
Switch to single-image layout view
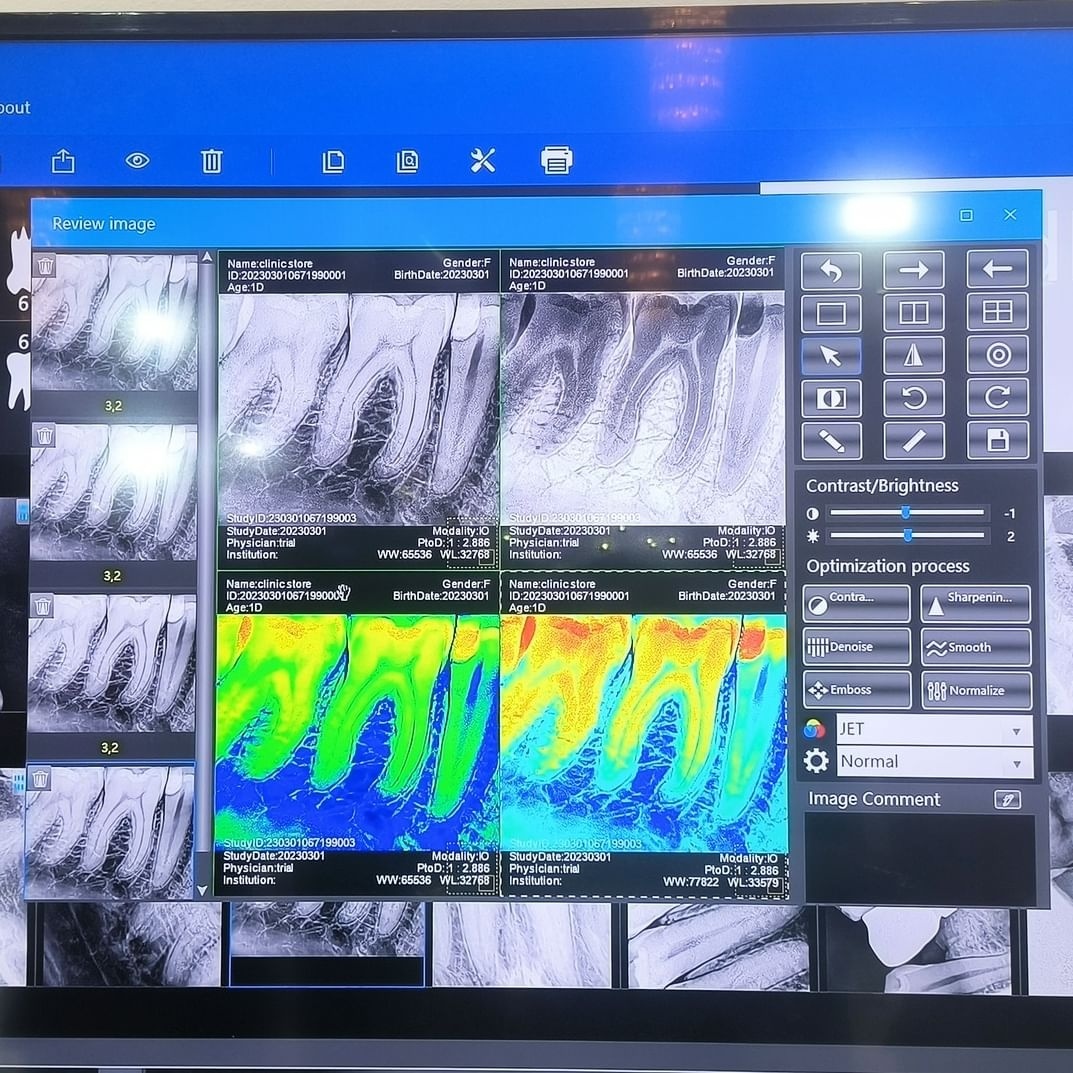coord(831,313)
